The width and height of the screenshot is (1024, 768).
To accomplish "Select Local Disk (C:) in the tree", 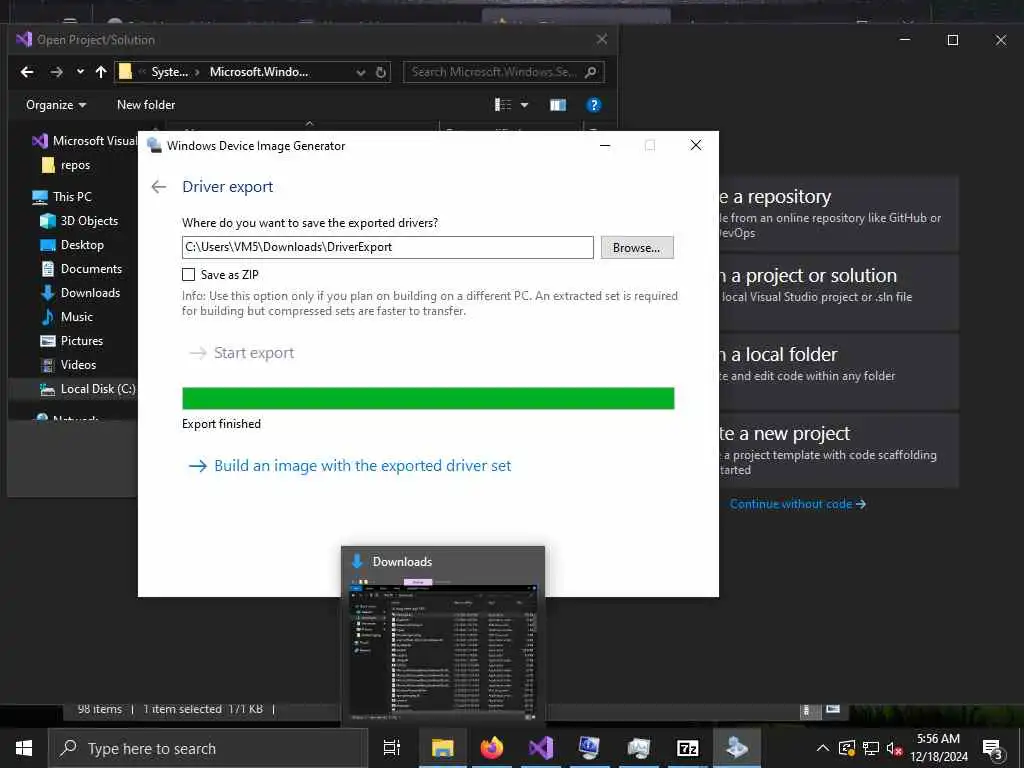I will pyautogui.click(x=88, y=389).
